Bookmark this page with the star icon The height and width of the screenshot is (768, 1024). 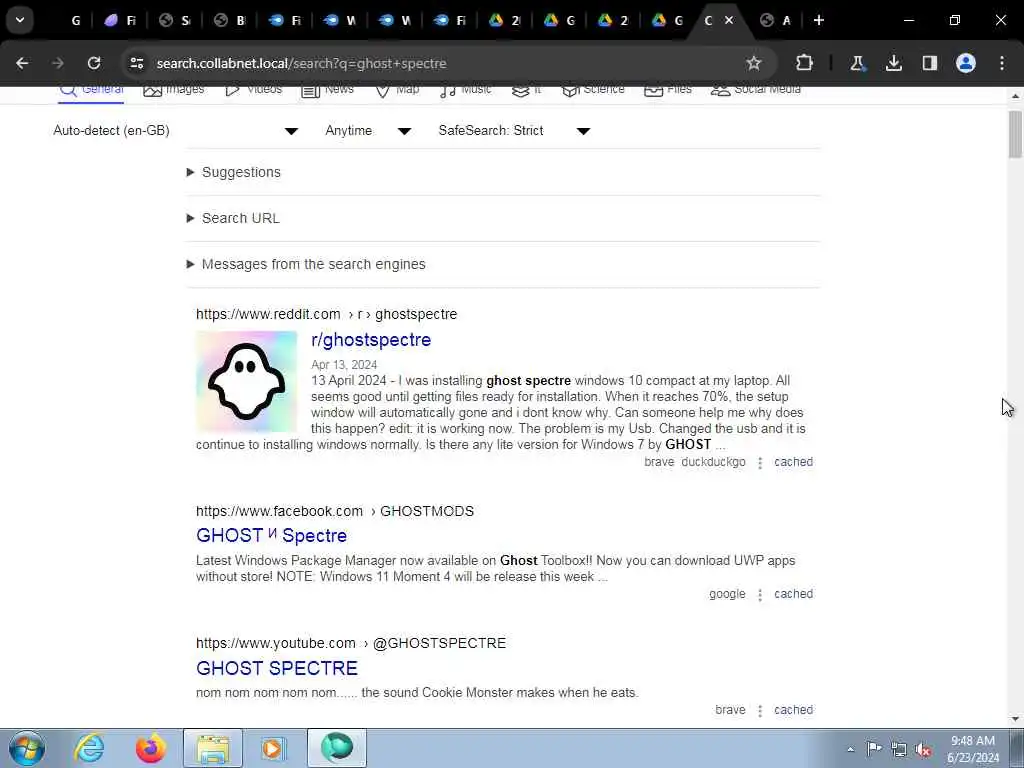(x=754, y=63)
